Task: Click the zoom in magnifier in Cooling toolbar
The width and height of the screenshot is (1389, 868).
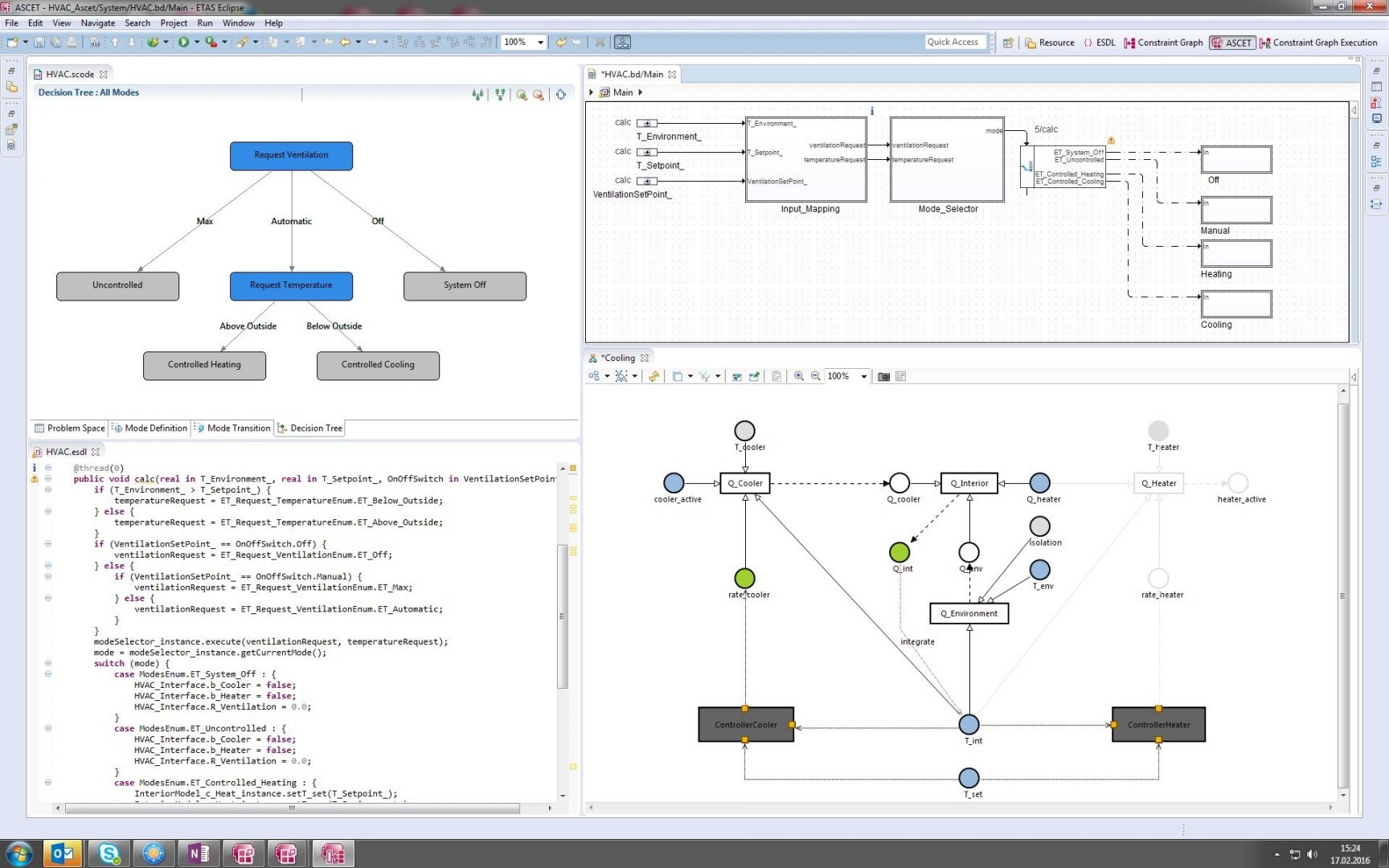Action: point(798,376)
